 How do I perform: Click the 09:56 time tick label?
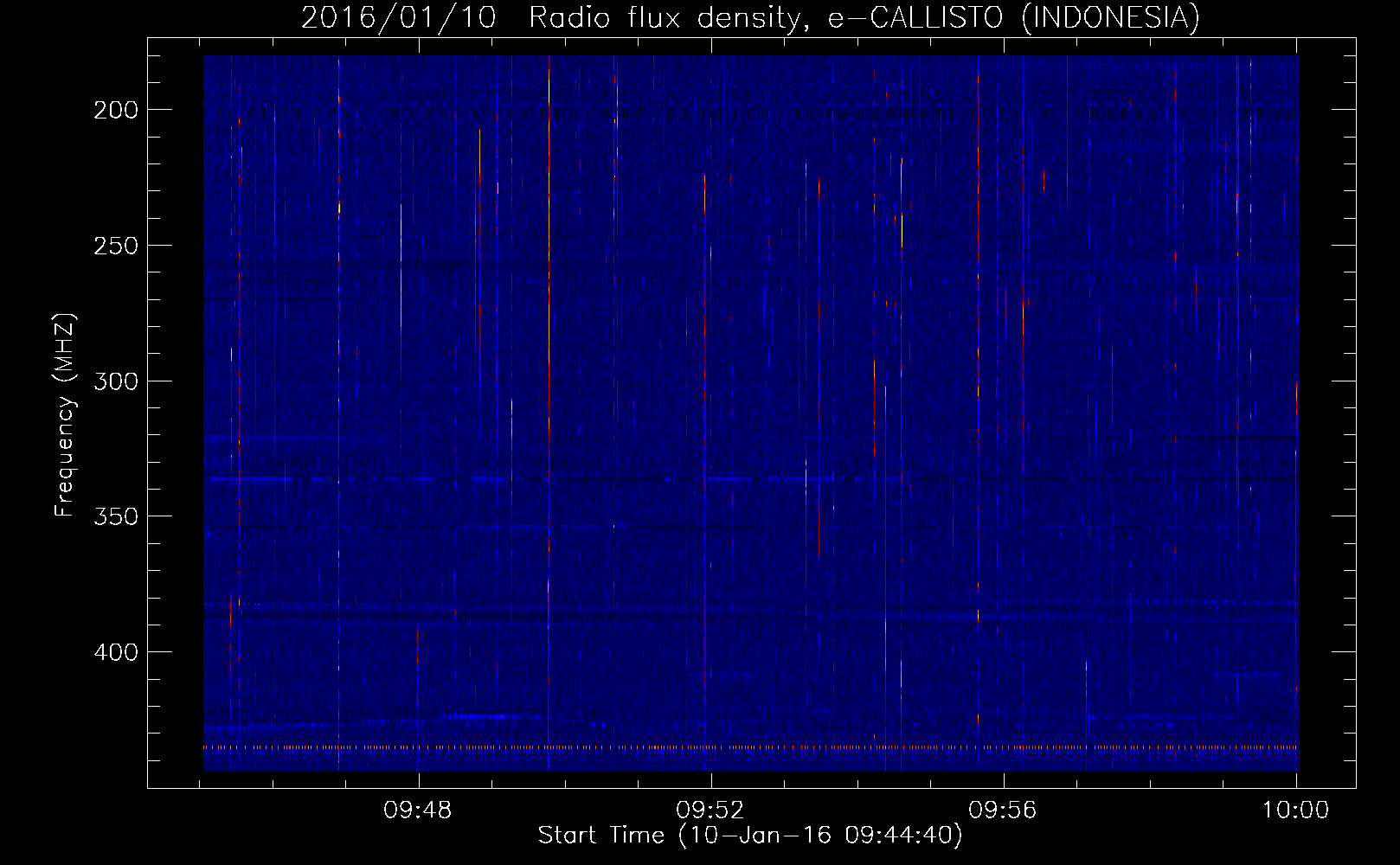tap(1003, 811)
